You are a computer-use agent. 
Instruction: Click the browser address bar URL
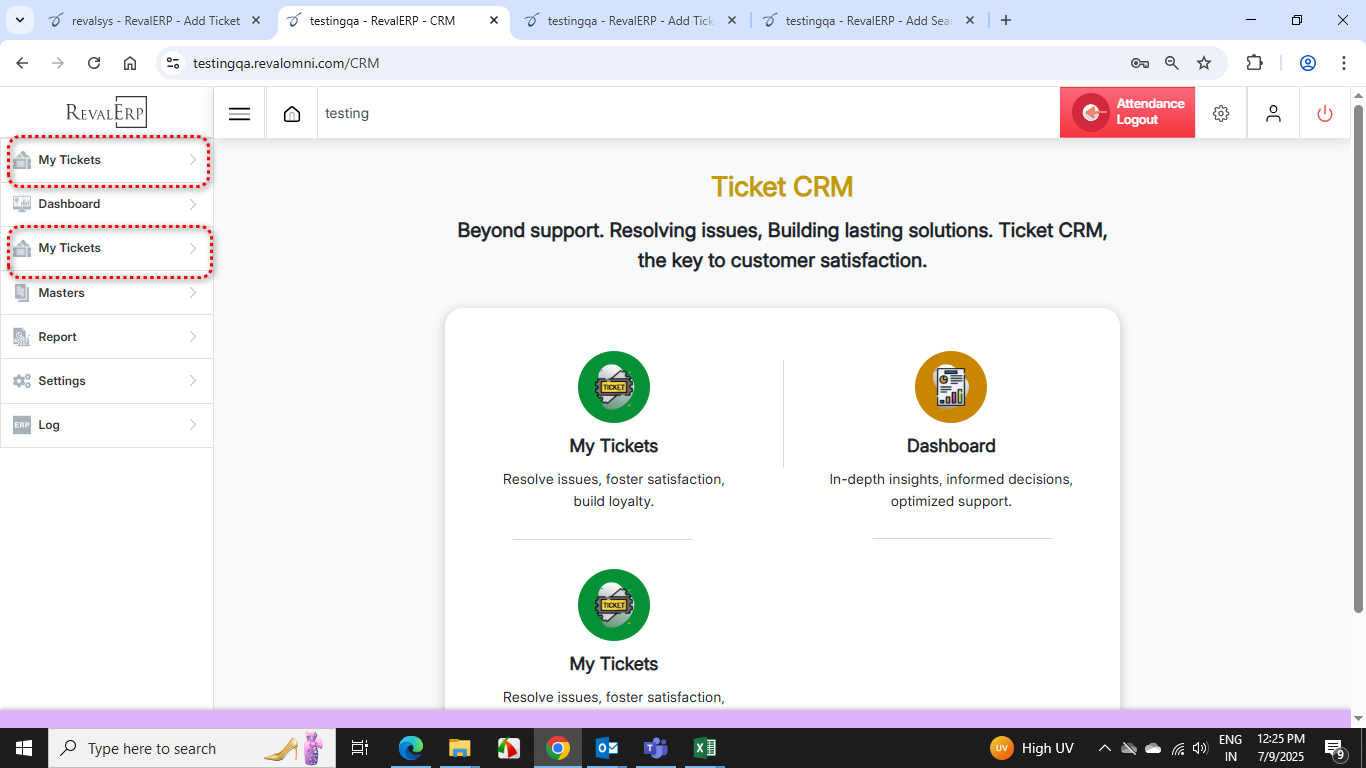click(286, 63)
